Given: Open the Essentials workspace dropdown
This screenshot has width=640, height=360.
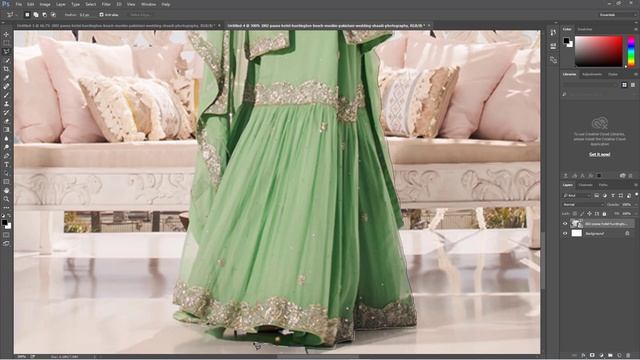Looking at the screenshot, I should [618, 15].
